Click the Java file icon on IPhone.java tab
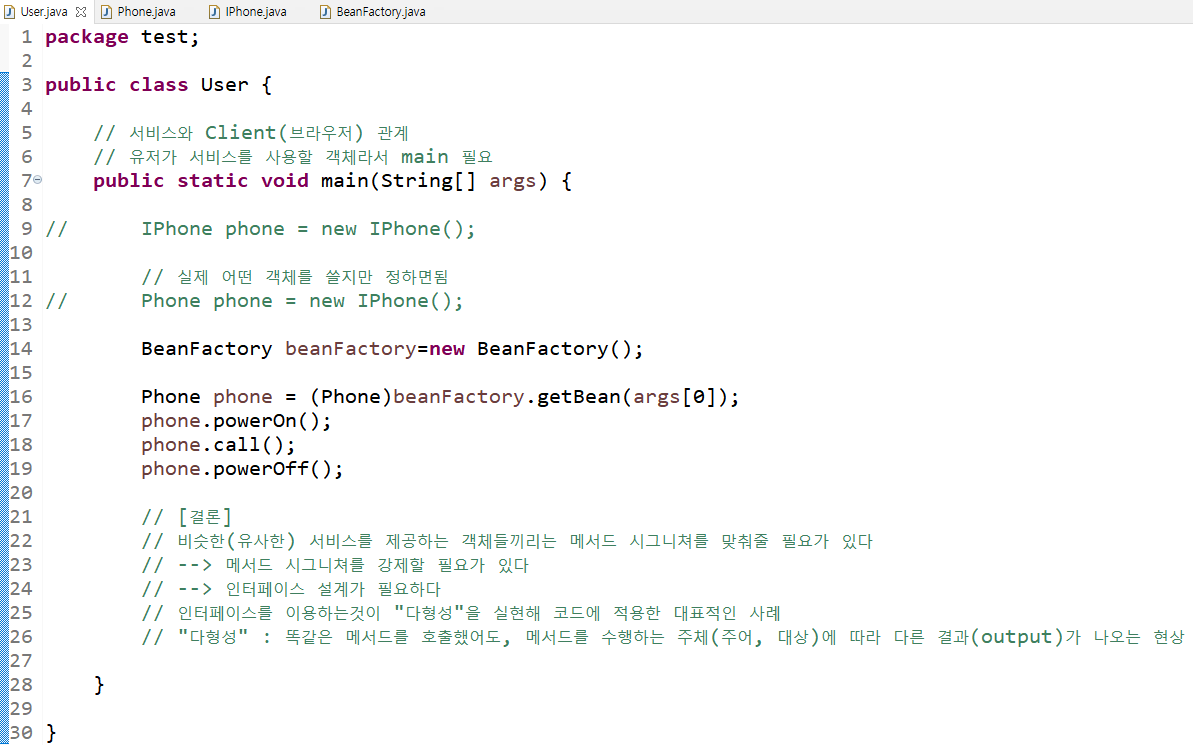 click(215, 11)
